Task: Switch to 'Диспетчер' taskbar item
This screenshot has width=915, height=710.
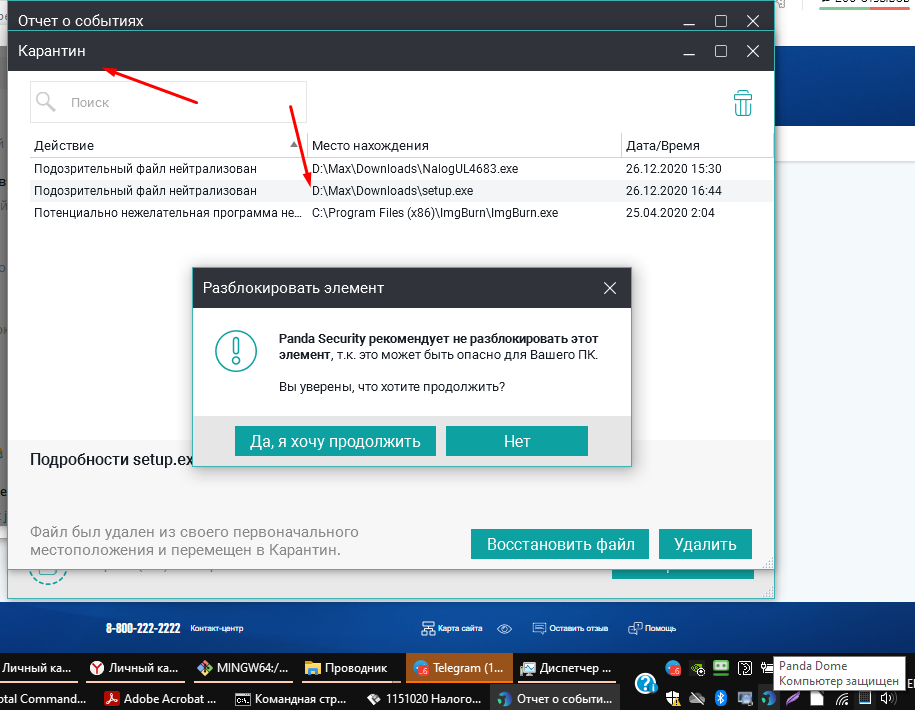Action: (566, 668)
